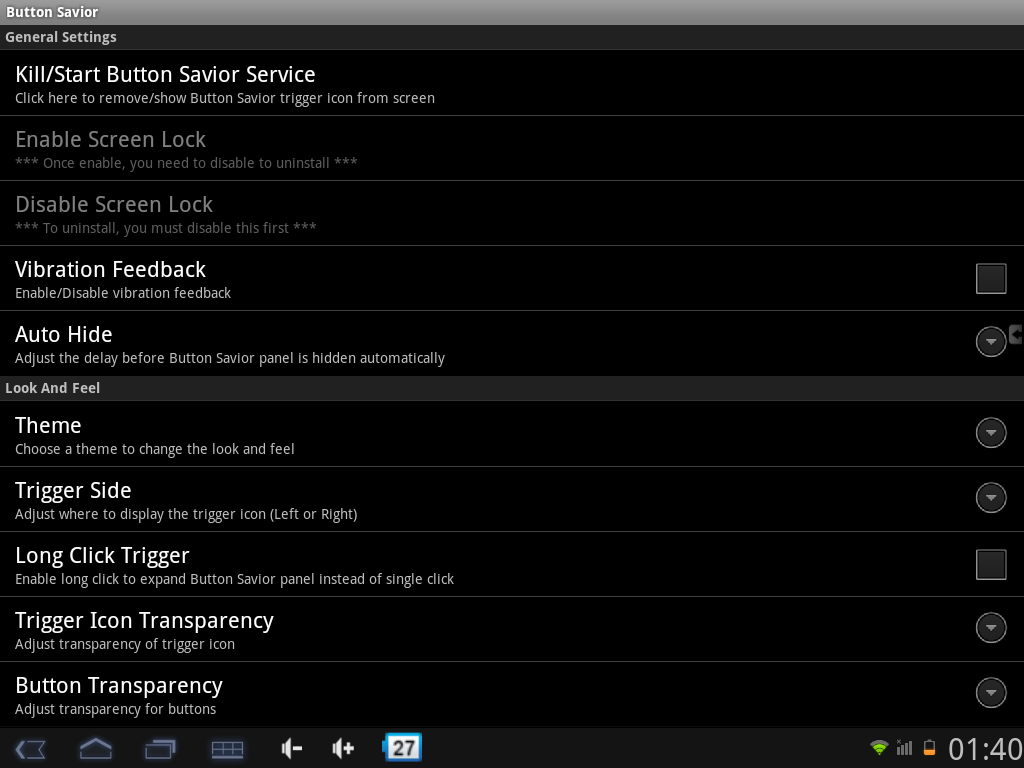Tap the Vibration Feedback title
Viewport: 1024px width, 768px height.
110,269
